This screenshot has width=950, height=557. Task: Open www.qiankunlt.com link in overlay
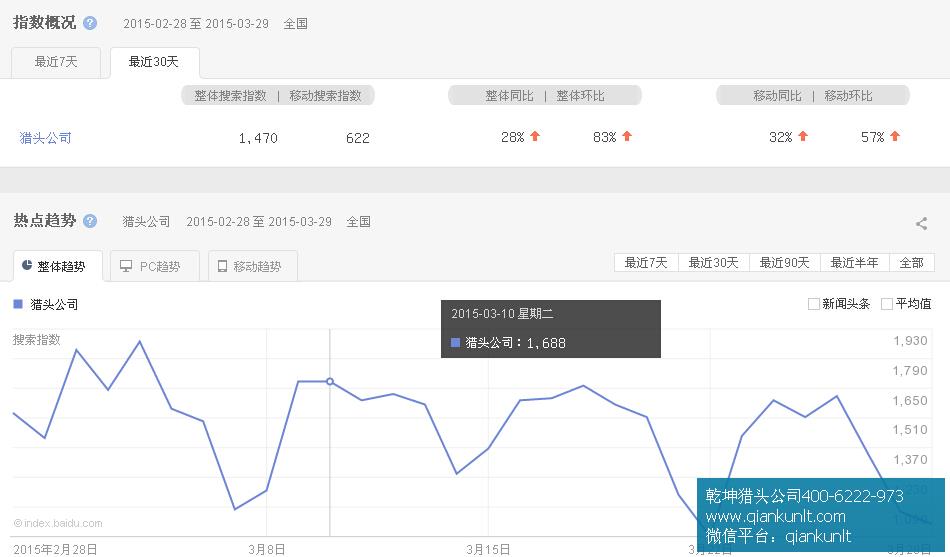[775, 516]
